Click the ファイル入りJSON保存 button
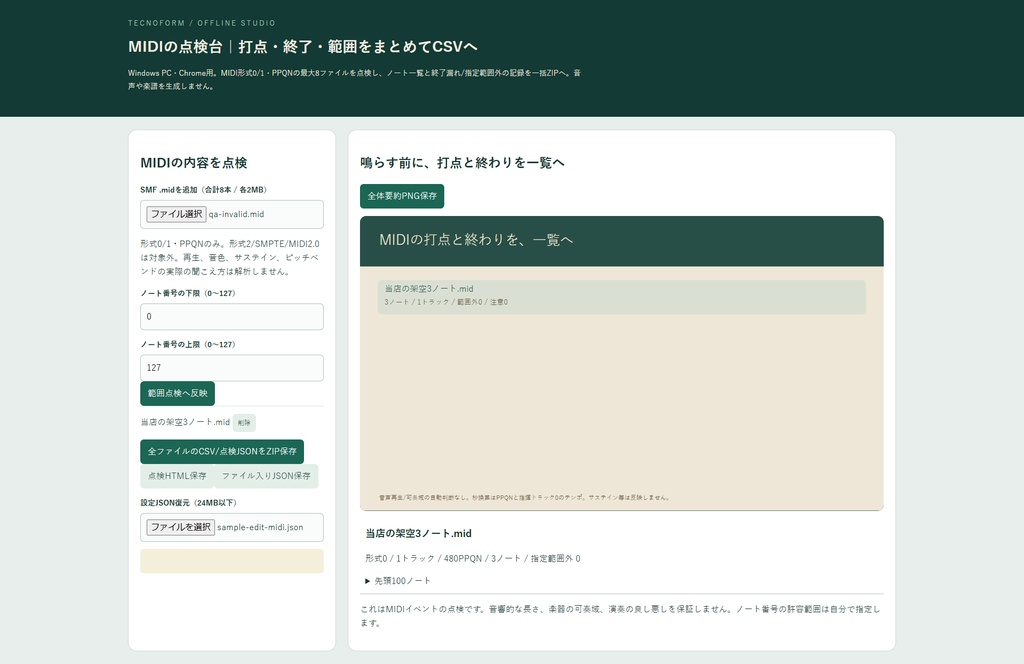Image resolution: width=1024 pixels, height=664 pixels. (x=266, y=476)
